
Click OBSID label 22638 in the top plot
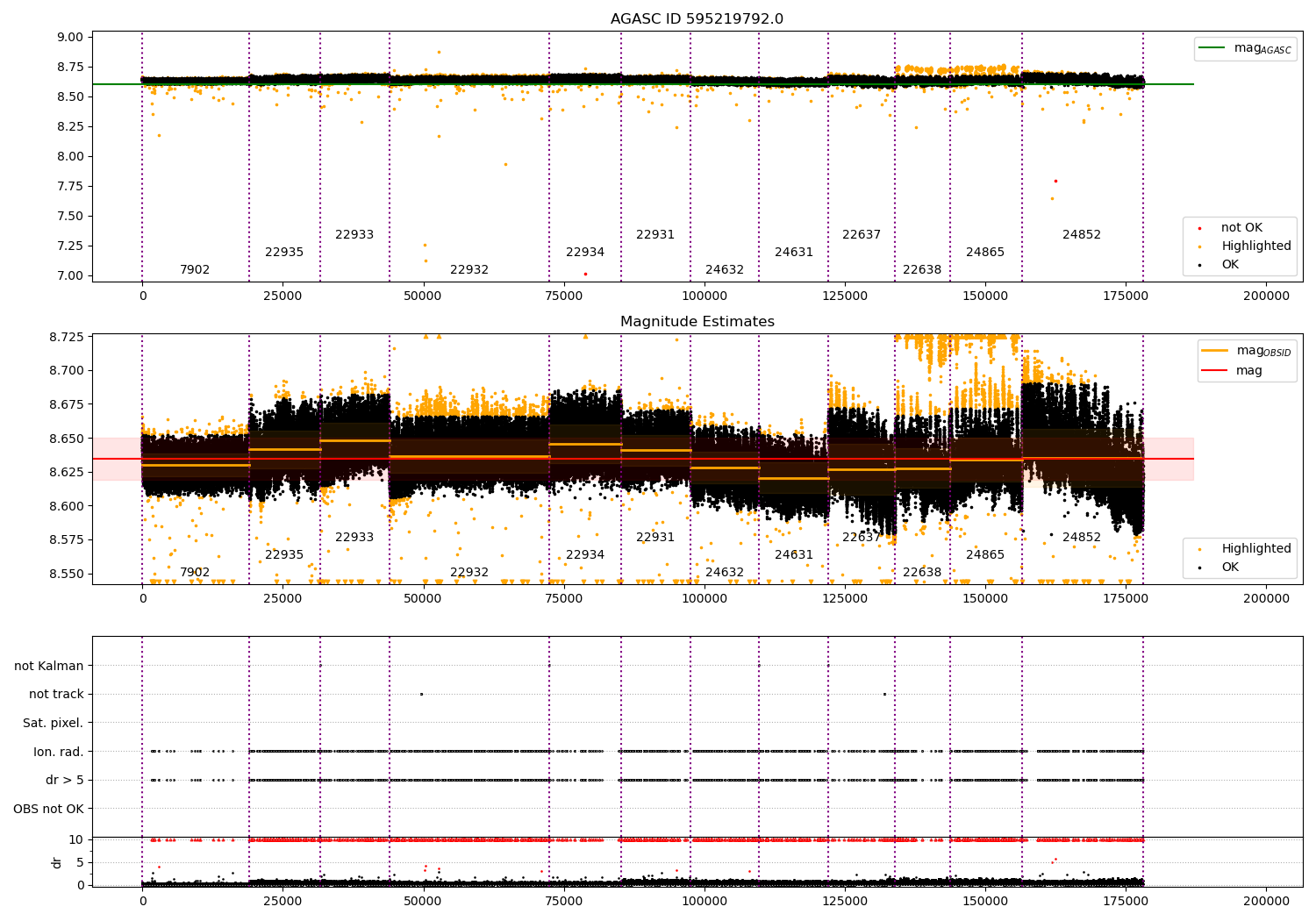click(922, 270)
